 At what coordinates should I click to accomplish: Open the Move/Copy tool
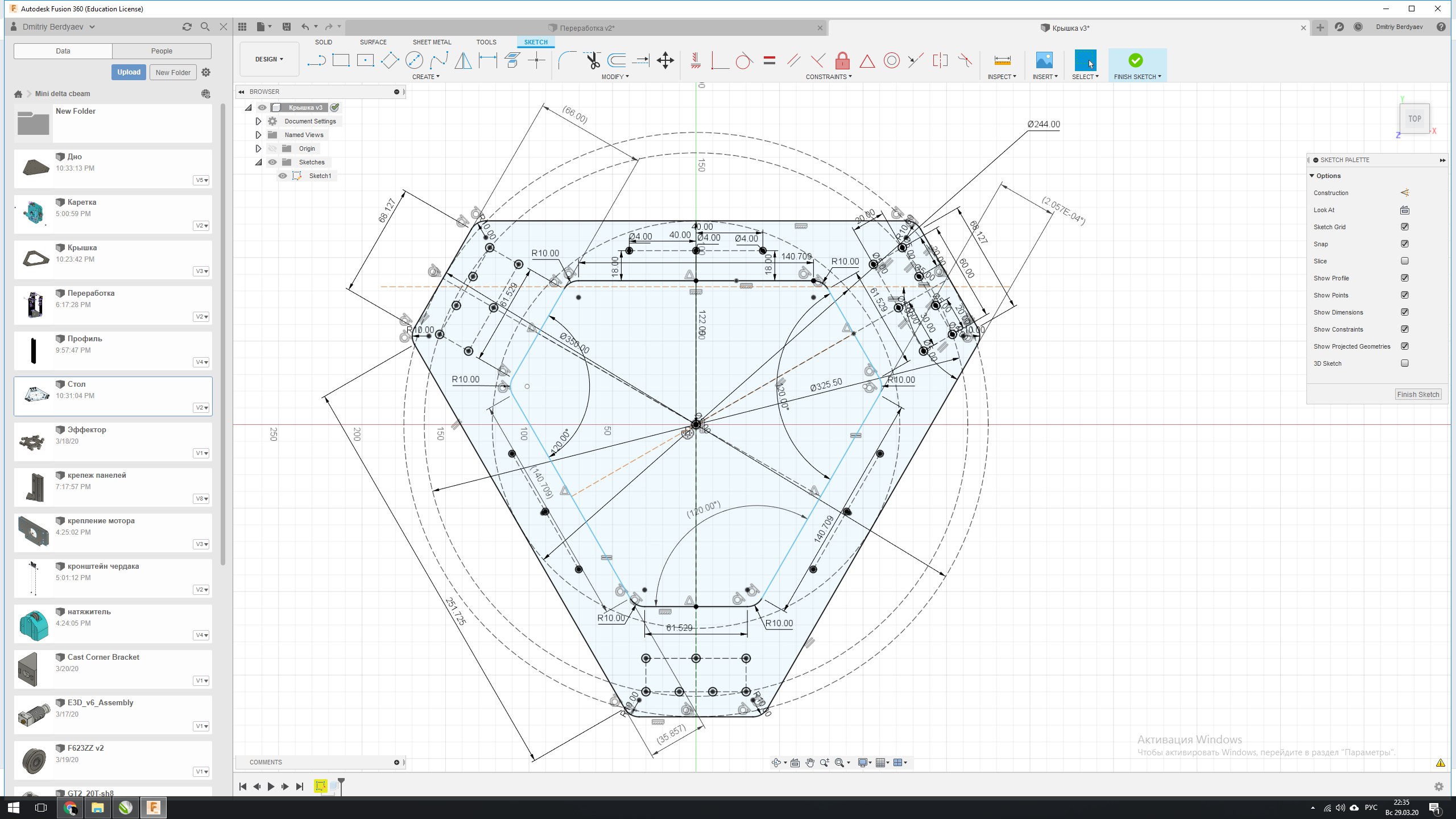point(665,60)
